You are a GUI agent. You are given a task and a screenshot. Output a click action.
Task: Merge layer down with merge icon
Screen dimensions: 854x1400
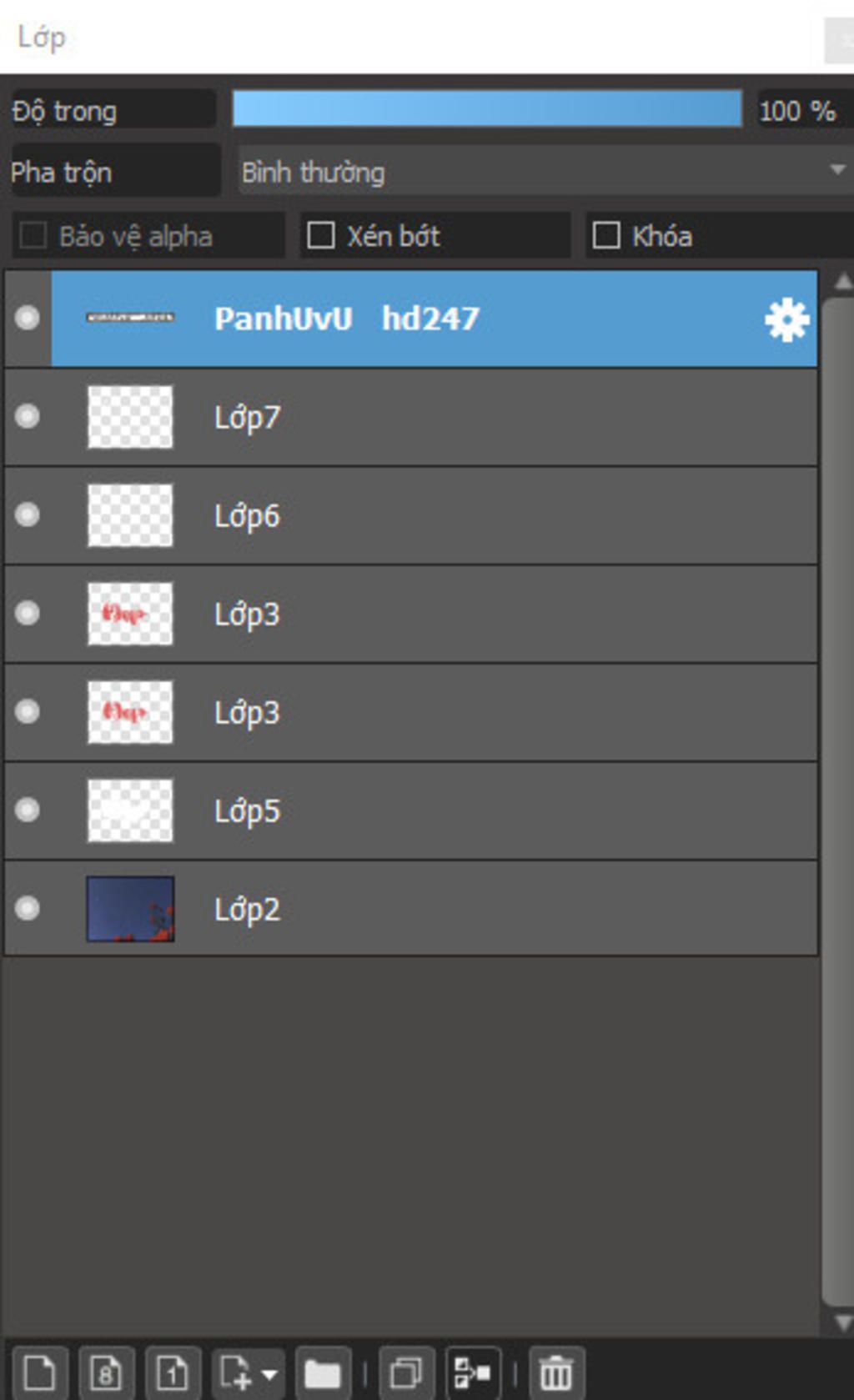[x=473, y=1372]
